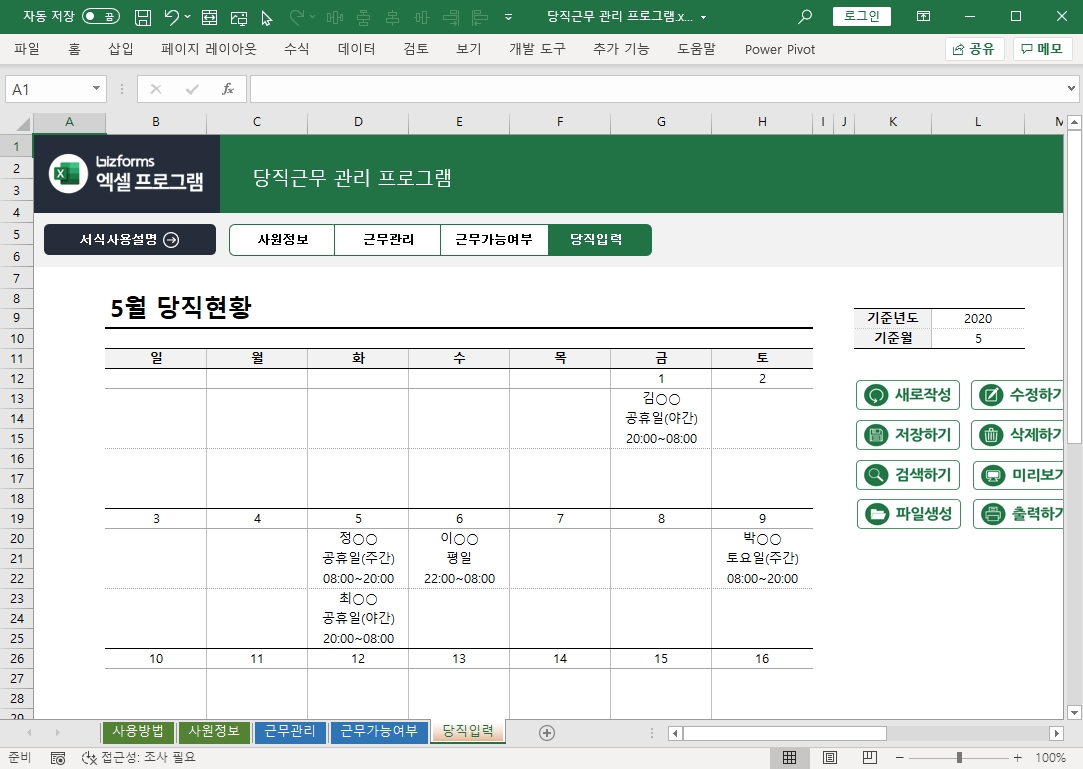Open the Ribbon Display Options icon
Image resolution: width=1083 pixels, height=769 pixels.
point(923,17)
